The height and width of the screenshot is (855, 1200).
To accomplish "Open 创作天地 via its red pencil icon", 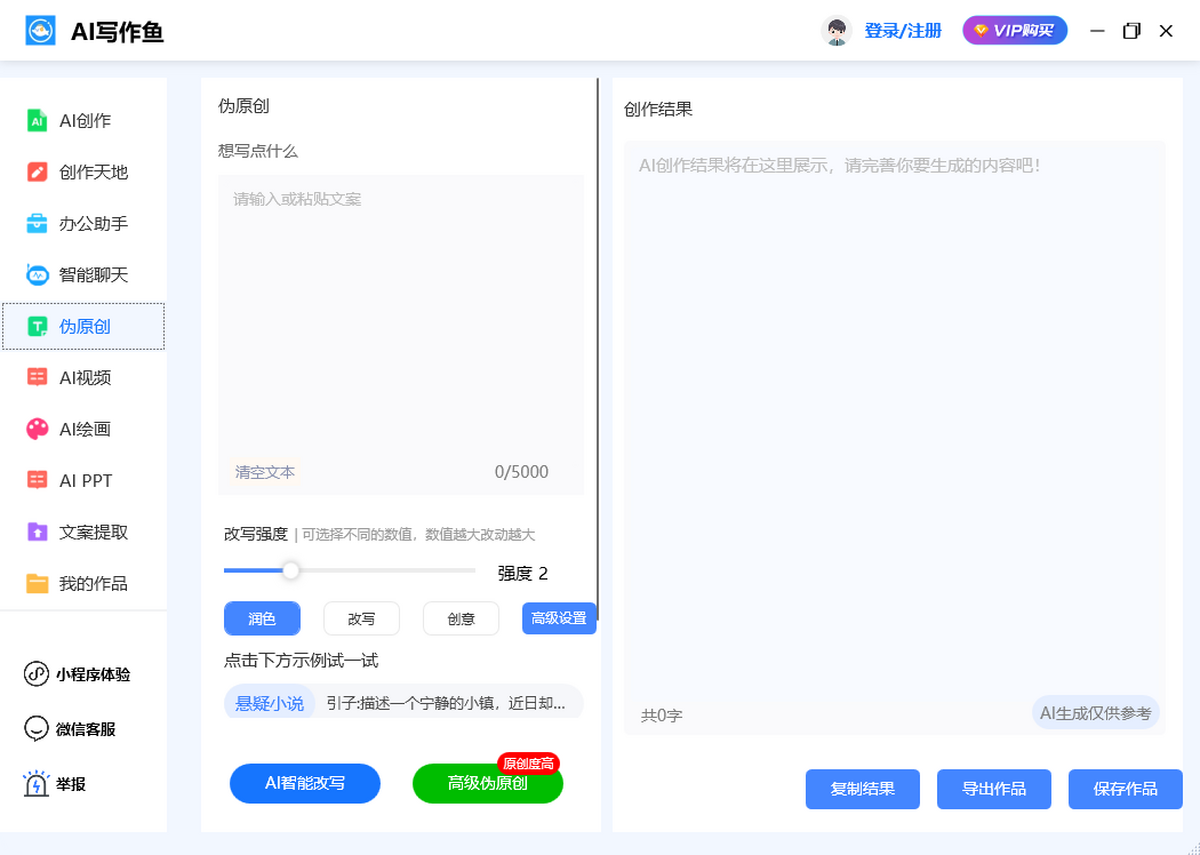I will (x=37, y=172).
